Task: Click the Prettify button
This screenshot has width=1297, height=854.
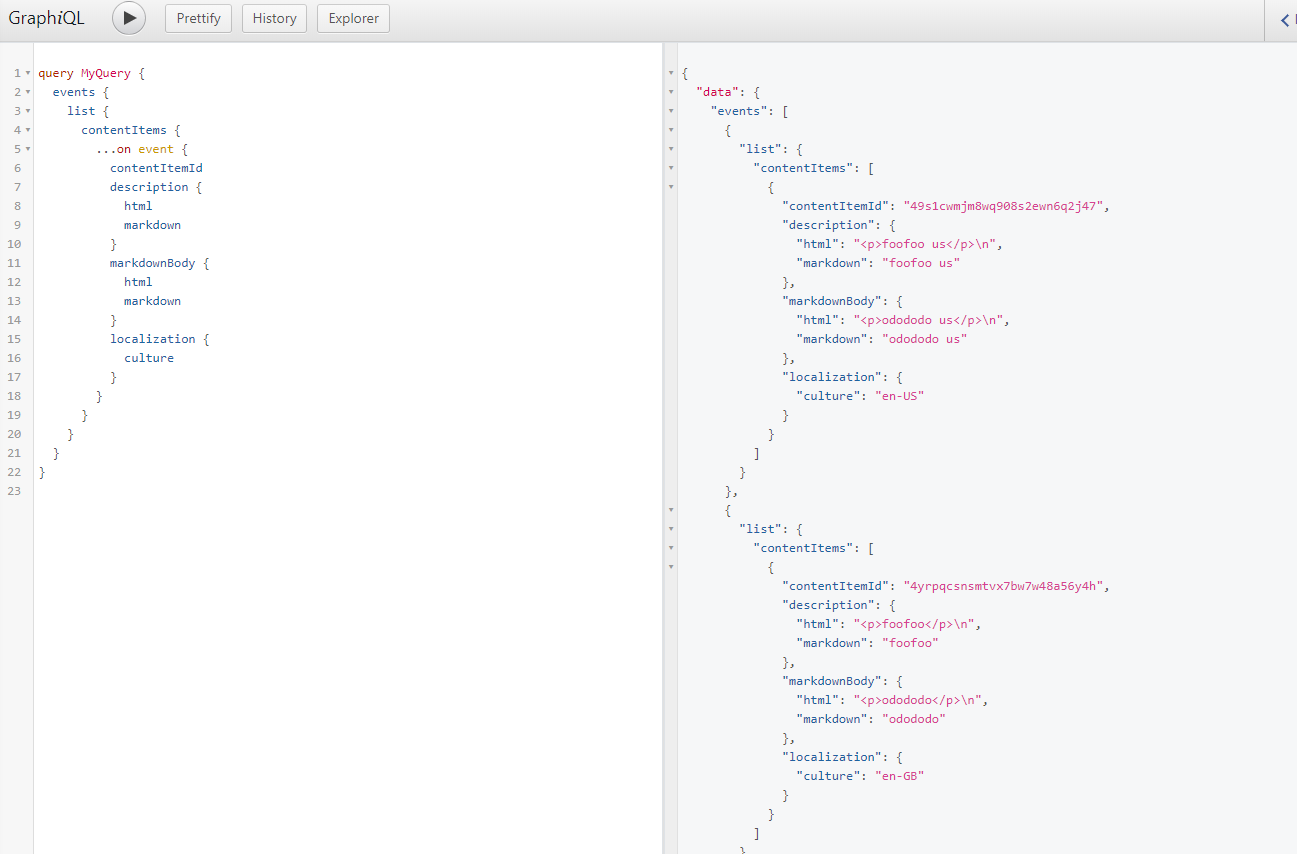Action: click(198, 18)
